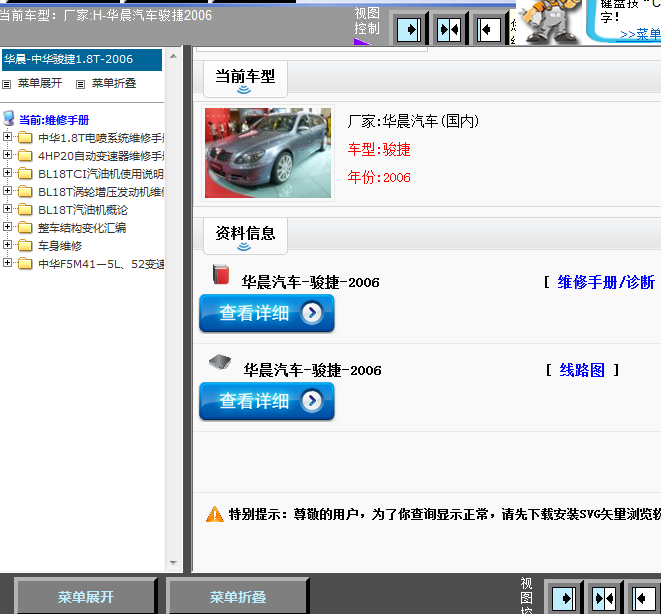
Task: Open the 线路图 link
Action: 582,370
